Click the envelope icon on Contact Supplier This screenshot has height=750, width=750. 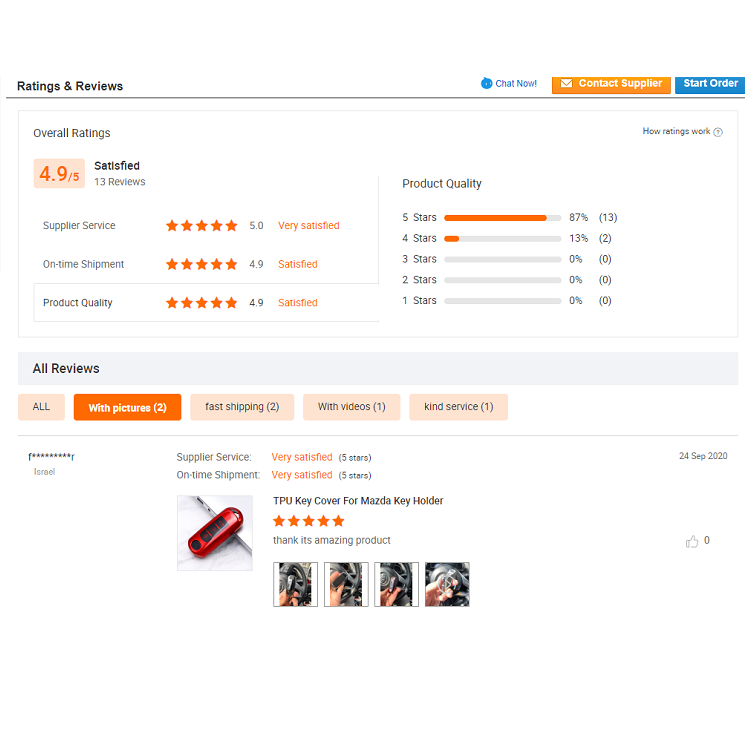point(566,83)
